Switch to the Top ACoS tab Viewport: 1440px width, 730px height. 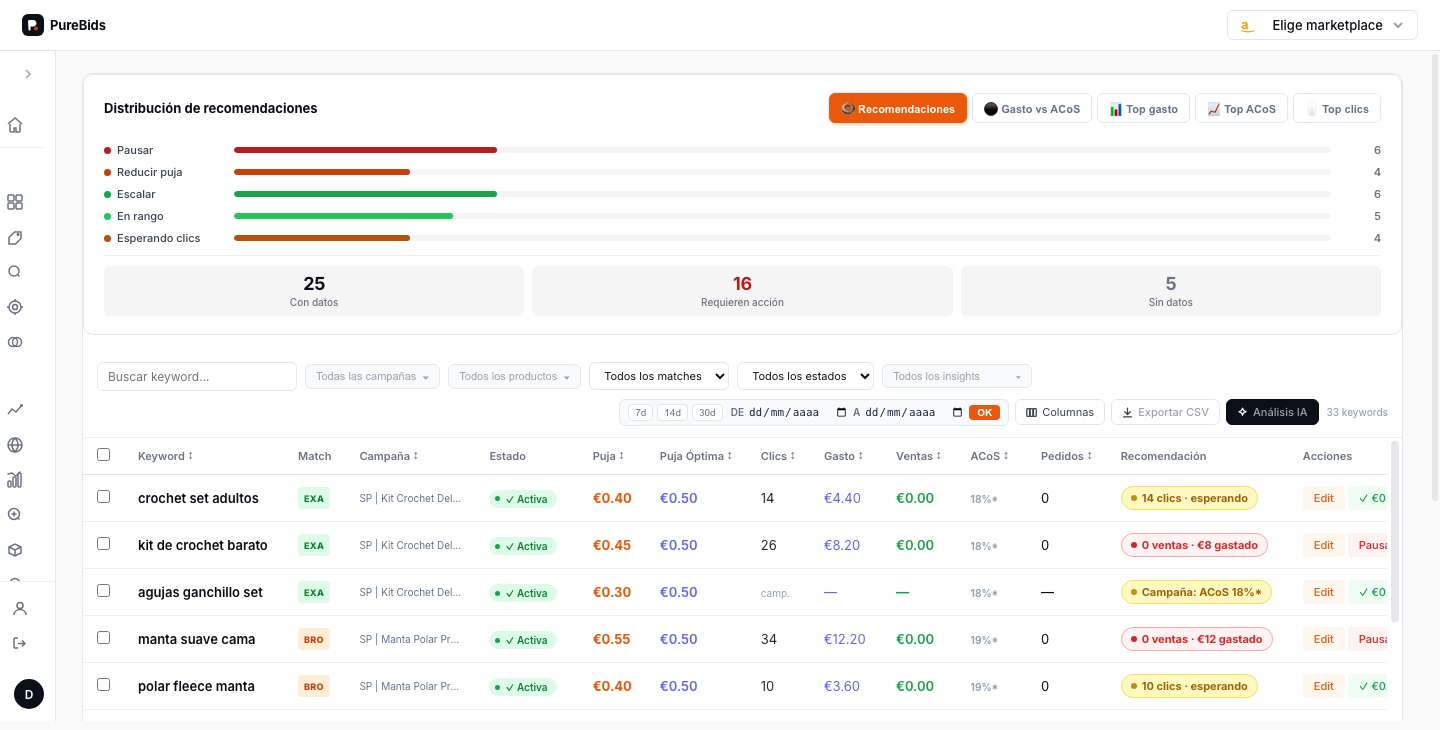pyautogui.click(x=1241, y=108)
